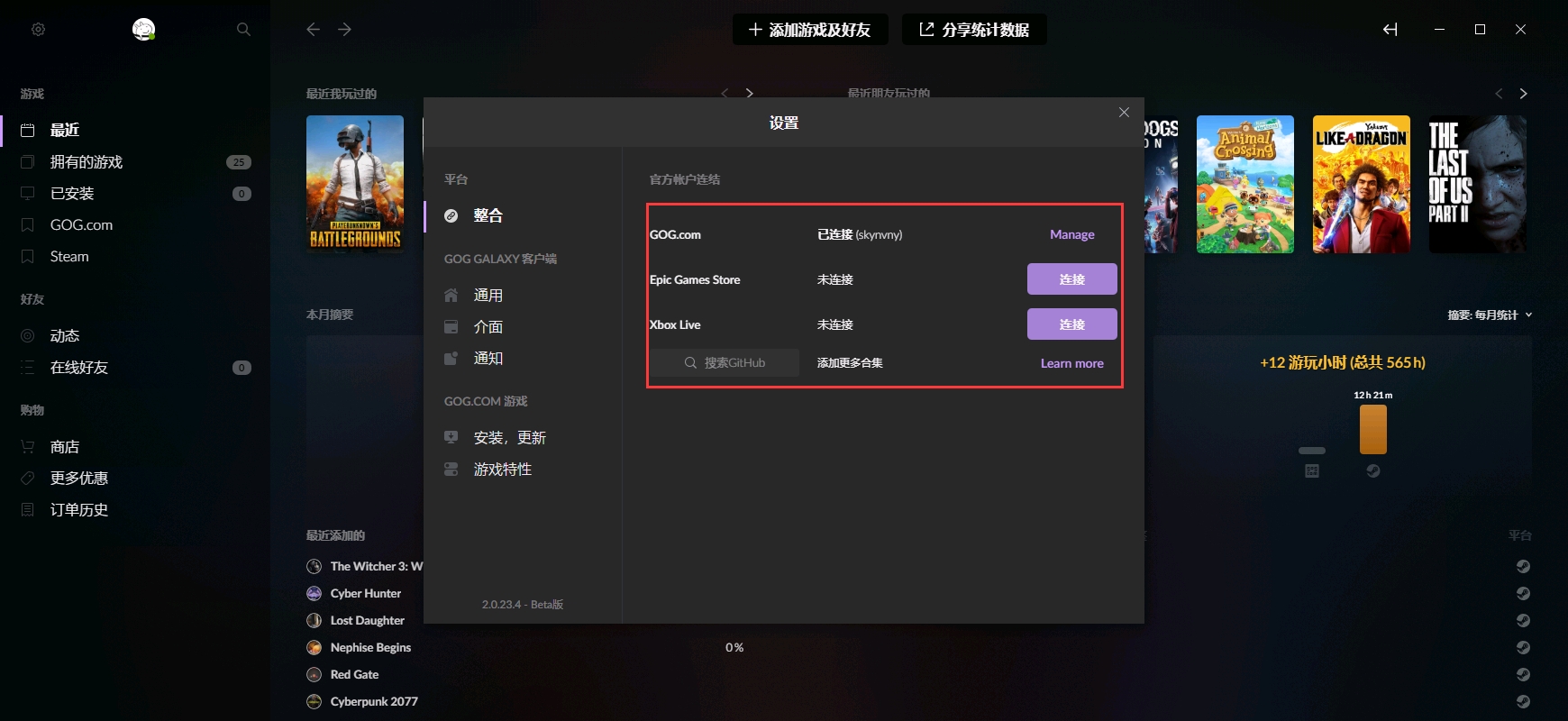Go back with the left arrow
This screenshot has height=721, width=1568.
[313, 30]
